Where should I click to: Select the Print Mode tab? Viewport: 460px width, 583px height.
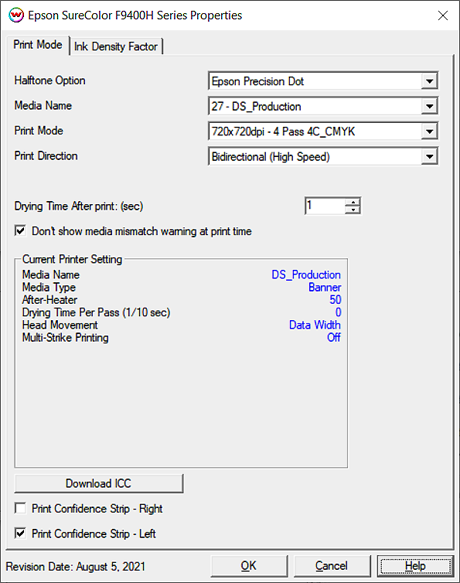coord(38,45)
